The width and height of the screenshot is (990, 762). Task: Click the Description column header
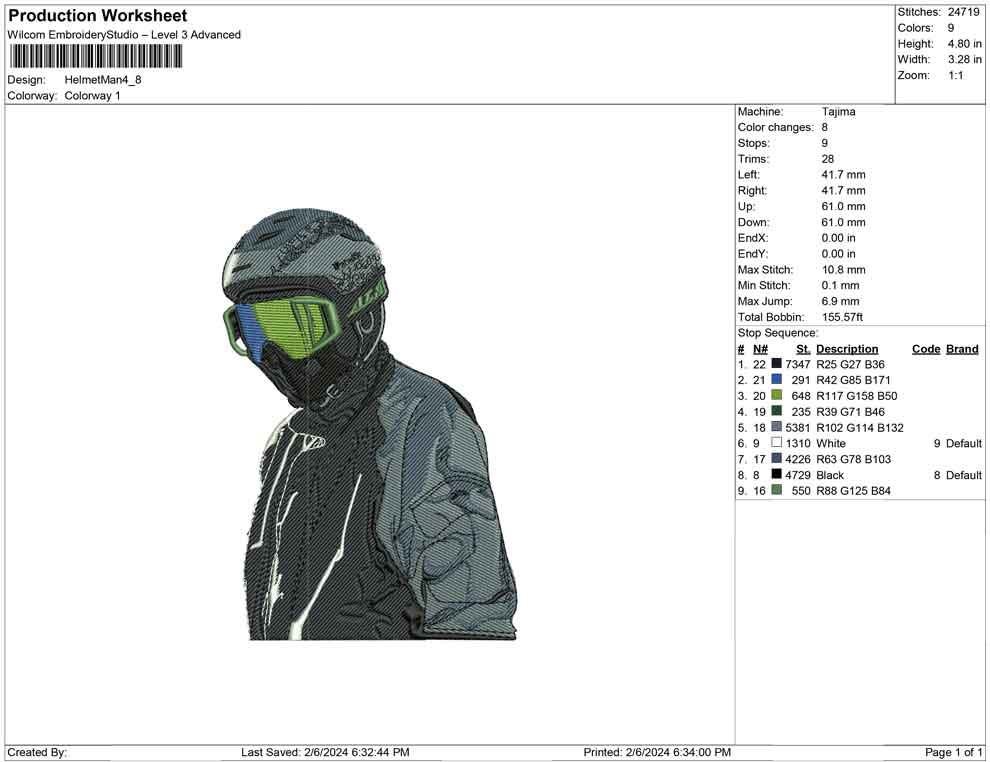(847, 348)
